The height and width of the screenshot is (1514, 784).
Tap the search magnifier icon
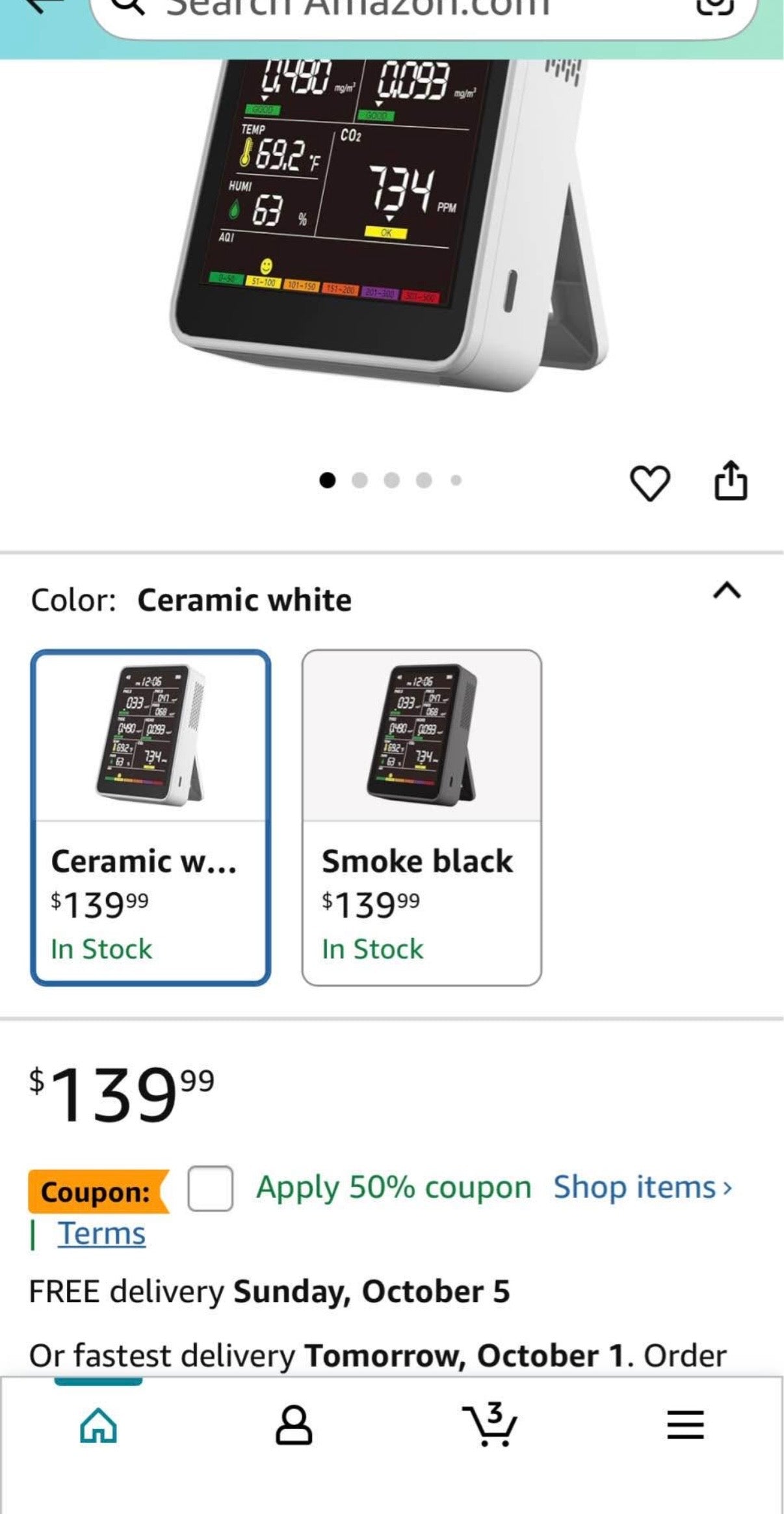coord(129,7)
